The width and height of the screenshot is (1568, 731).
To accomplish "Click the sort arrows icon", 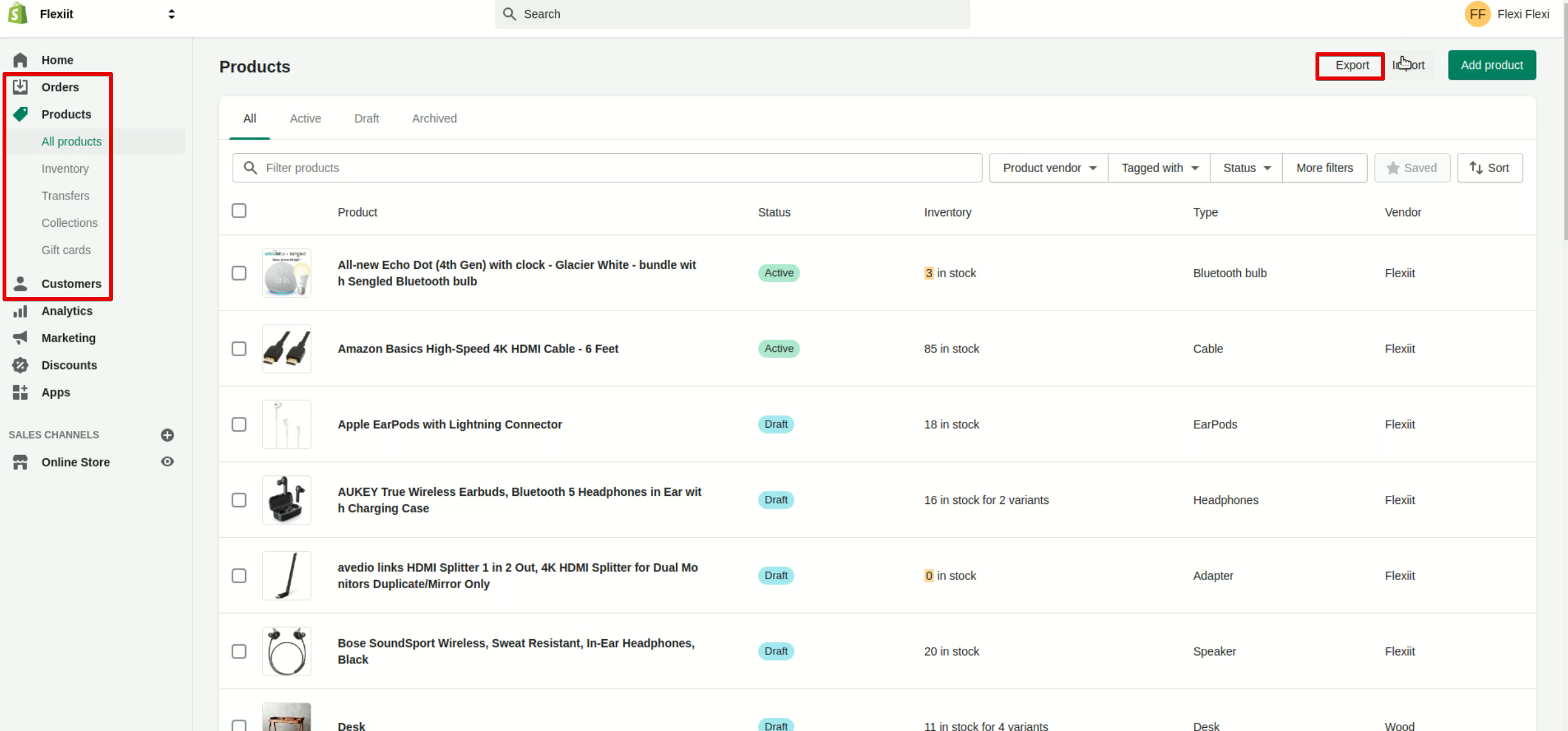I will (x=1476, y=168).
